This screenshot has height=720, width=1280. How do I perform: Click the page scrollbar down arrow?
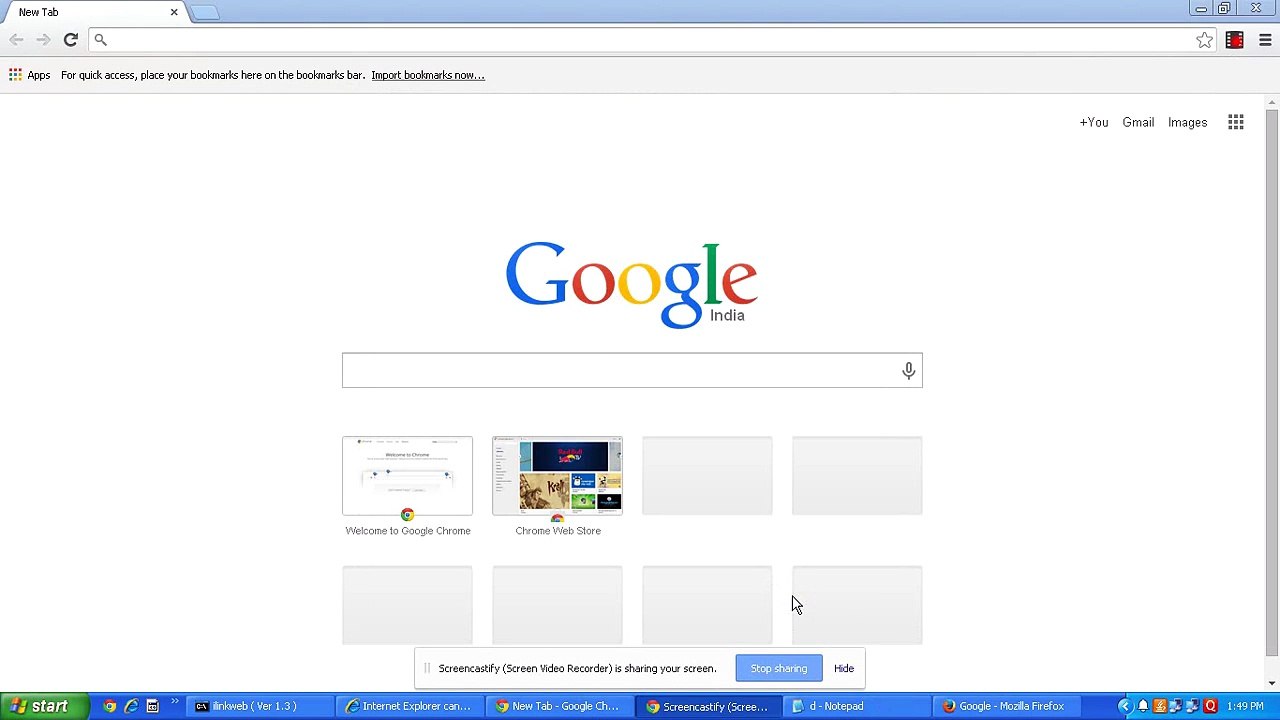coord(1272,683)
